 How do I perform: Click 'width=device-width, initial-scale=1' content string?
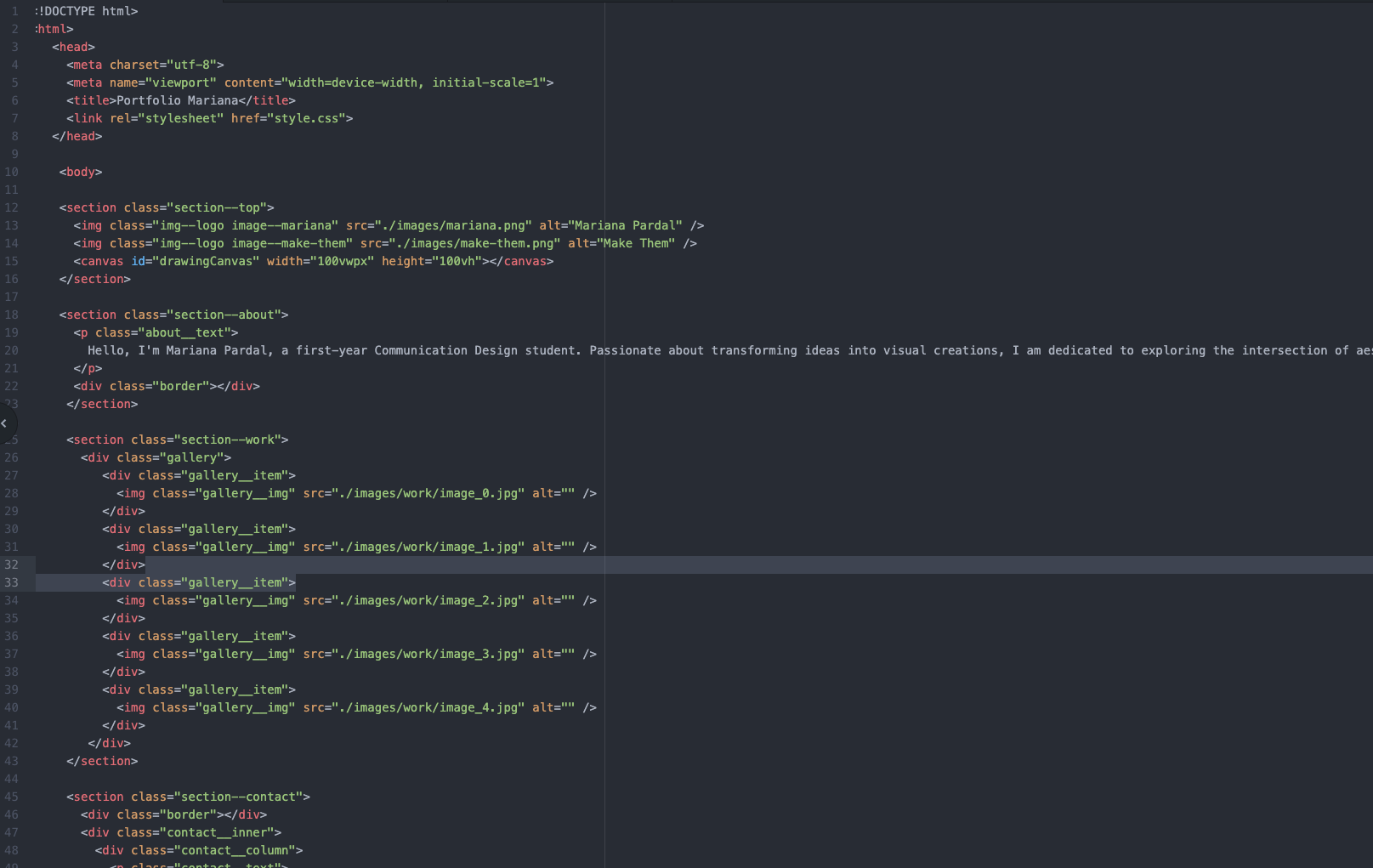[413, 82]
